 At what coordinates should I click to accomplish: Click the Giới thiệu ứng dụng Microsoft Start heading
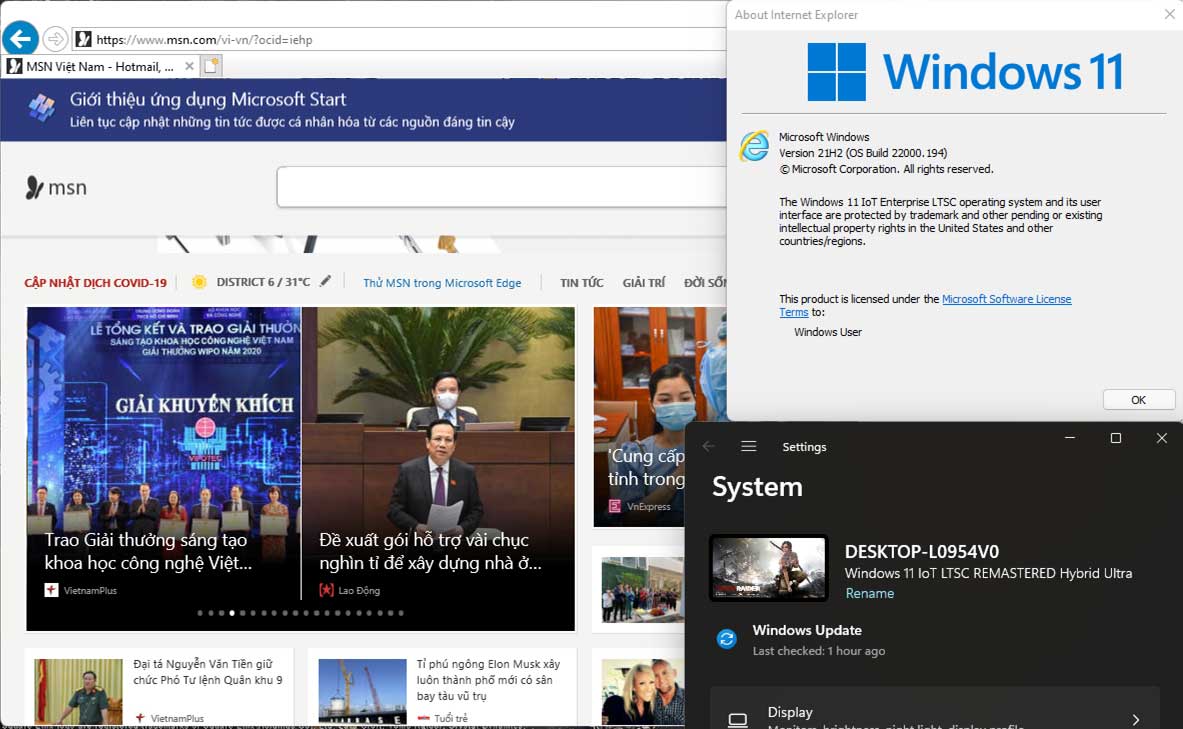[x=207, y=99]
